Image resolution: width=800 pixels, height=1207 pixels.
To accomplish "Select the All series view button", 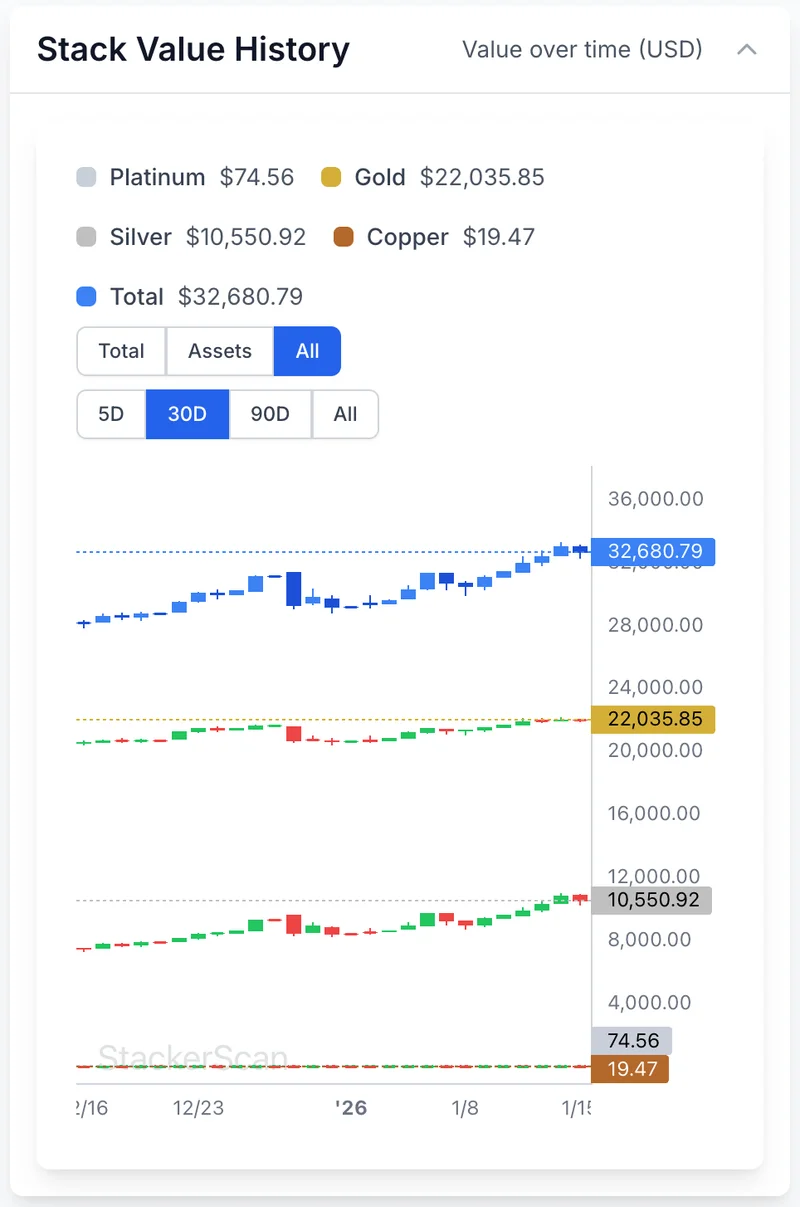I will coord(307,351).
